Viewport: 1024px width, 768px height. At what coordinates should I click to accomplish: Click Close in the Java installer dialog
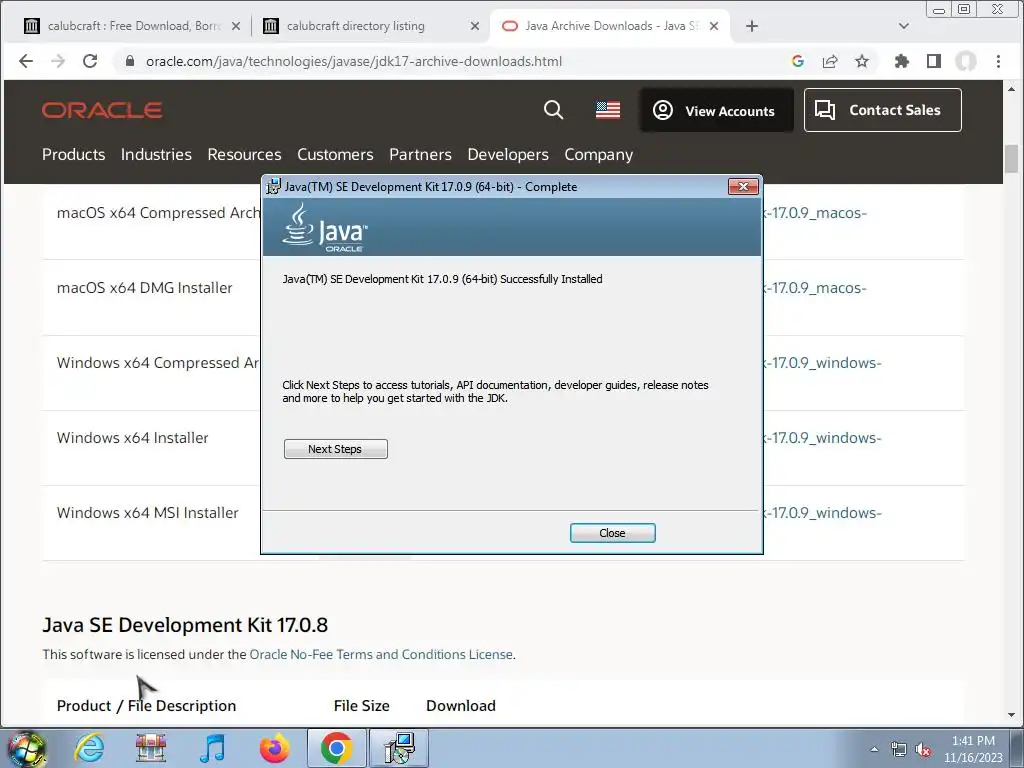click(x=613, y=533)
